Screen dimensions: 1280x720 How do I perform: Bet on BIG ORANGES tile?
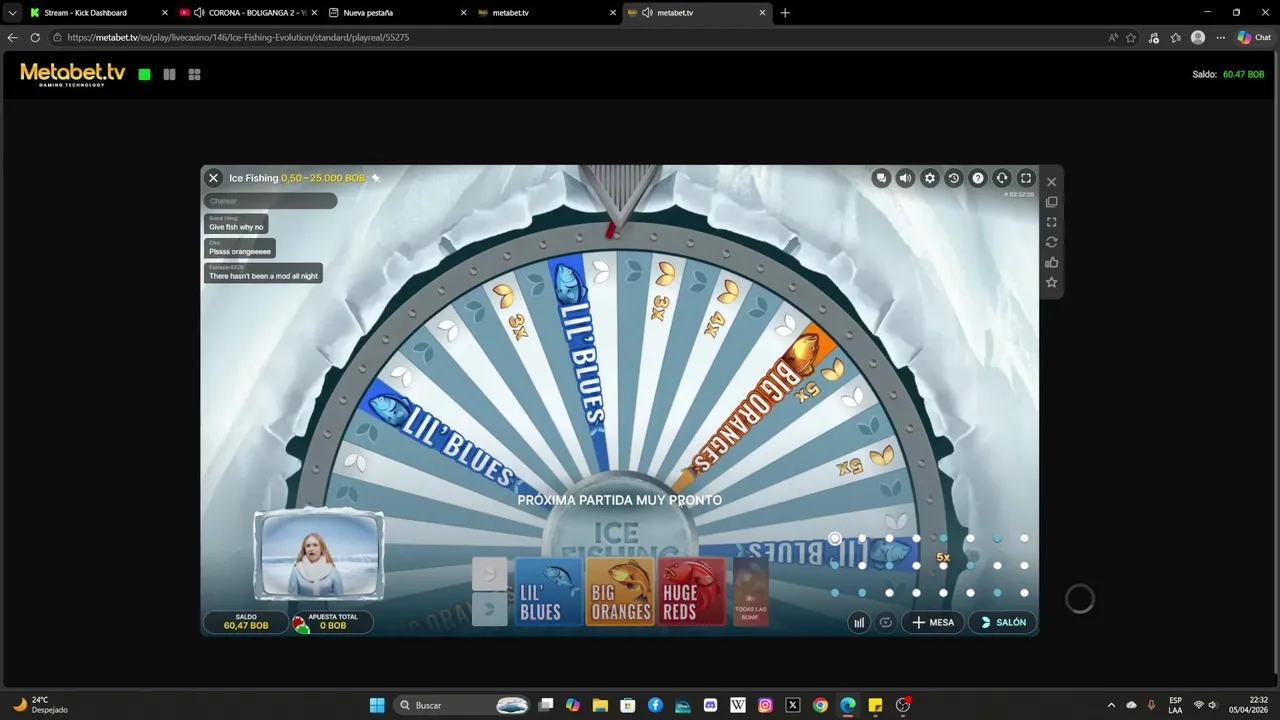tap(619, 592)
